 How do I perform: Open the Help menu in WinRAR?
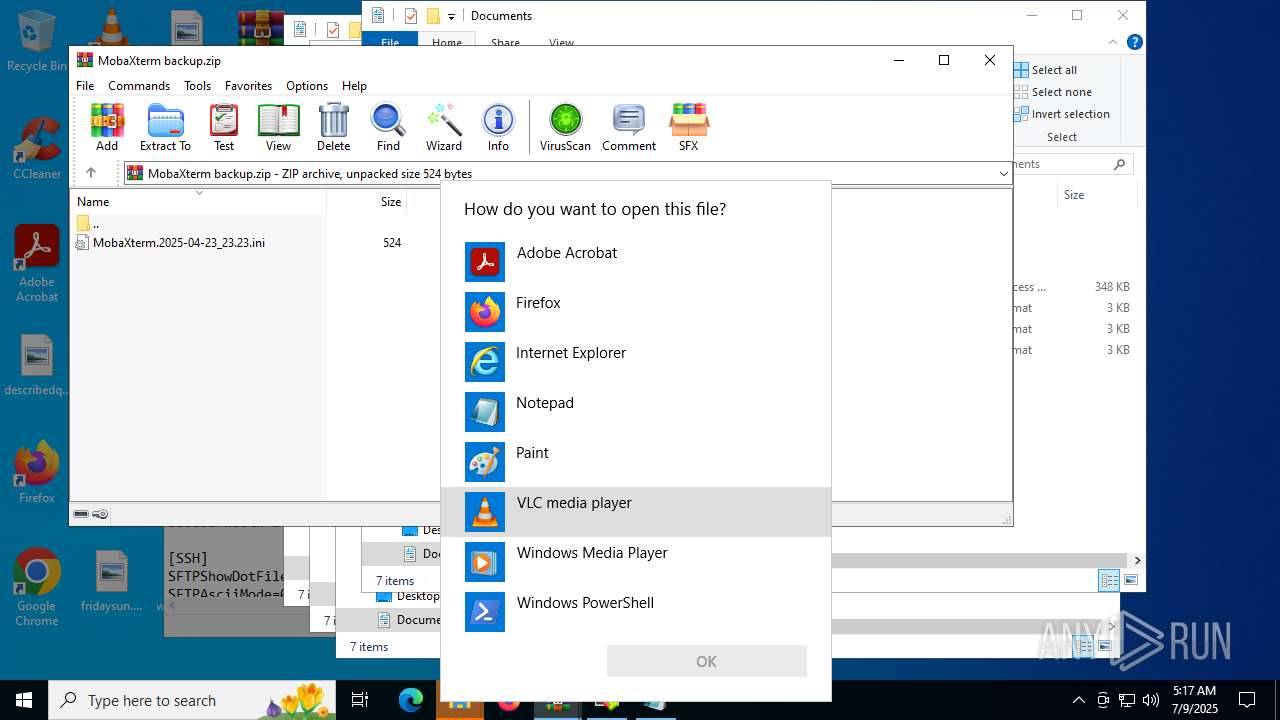(354, 86)
